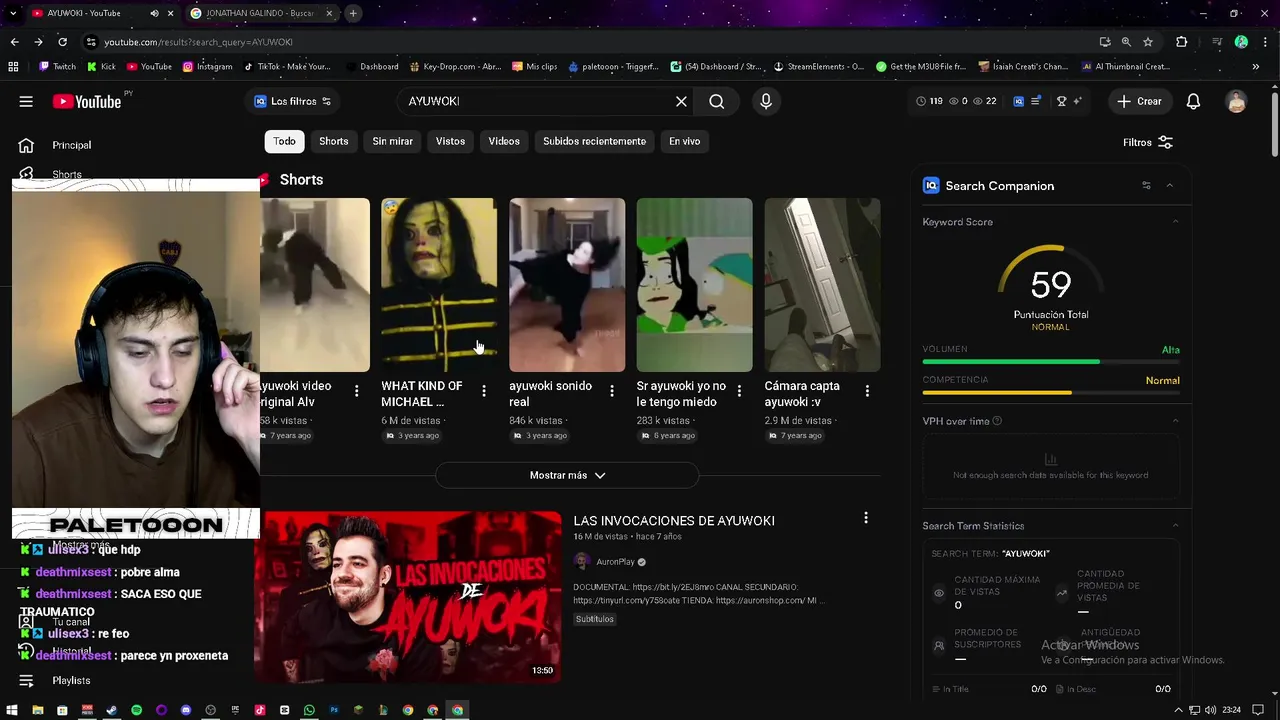
Task: Open 'LAS INVOCACIONES DE AYUWOKI' video title
Action: pos(674,520)
